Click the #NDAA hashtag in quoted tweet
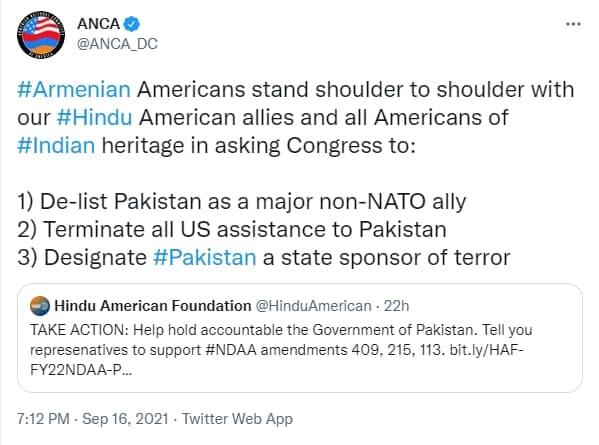 pyautogui.click(x=231, y=350)
